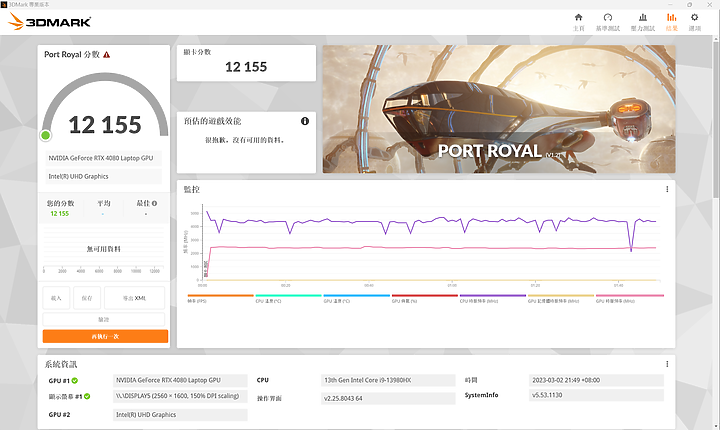Toggle the orange FPS legend swatch
This screenshot has height=430, width=720.
pos(220,295)
